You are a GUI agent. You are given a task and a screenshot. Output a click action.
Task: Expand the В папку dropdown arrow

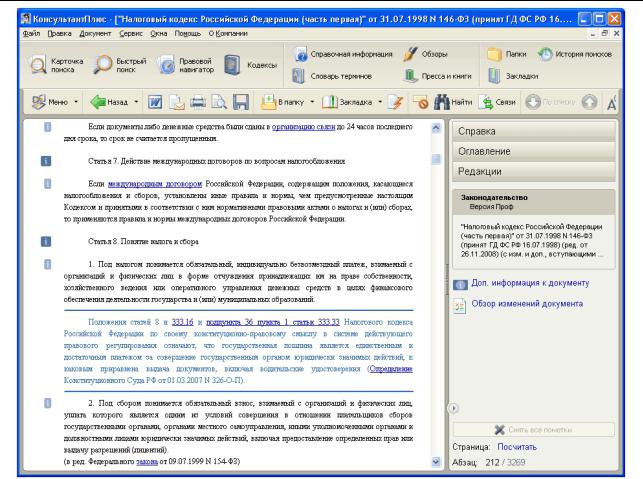pos(312,102)
